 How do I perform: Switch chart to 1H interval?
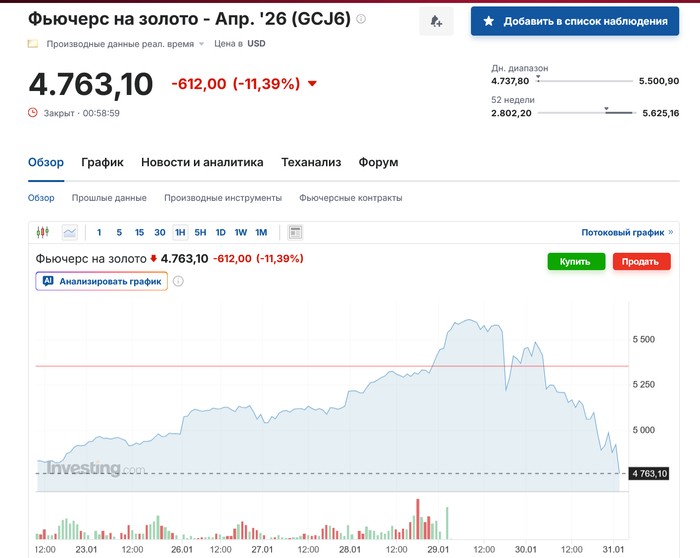[x=180, y=232]
